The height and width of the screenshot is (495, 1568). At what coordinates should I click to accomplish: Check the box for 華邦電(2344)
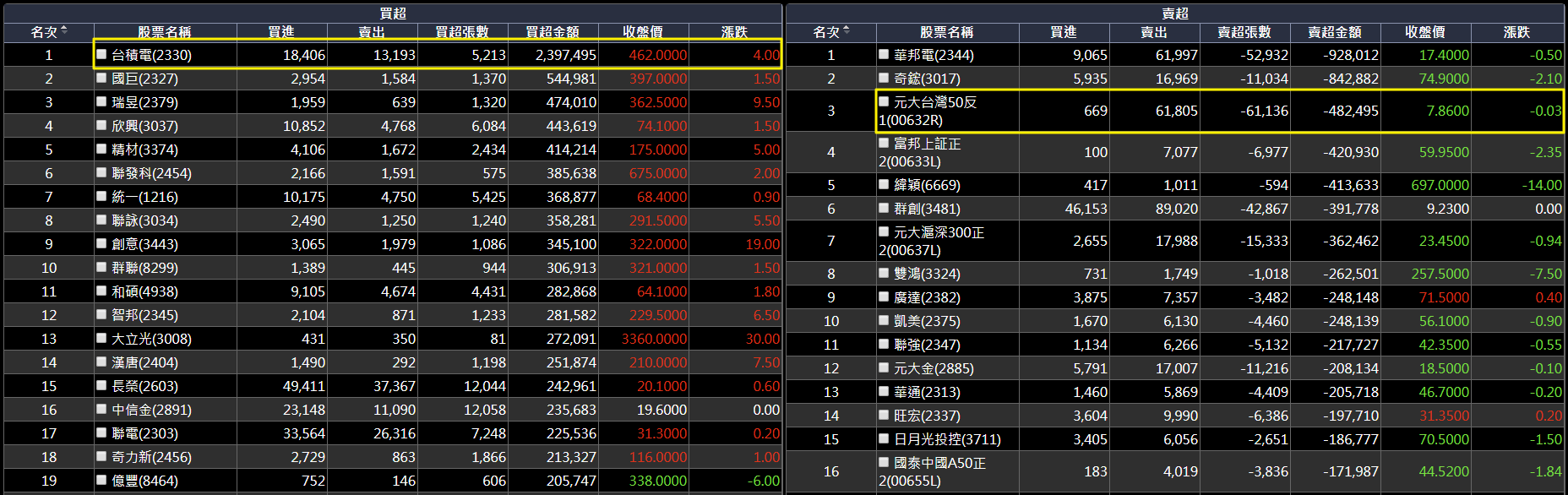[884, 54]
